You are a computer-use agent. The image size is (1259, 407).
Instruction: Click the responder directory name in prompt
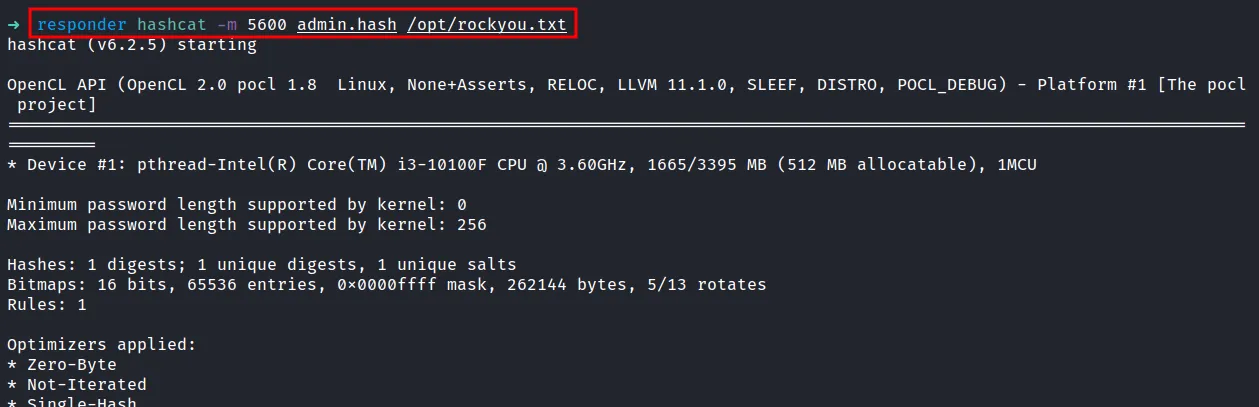click(82, 24)
